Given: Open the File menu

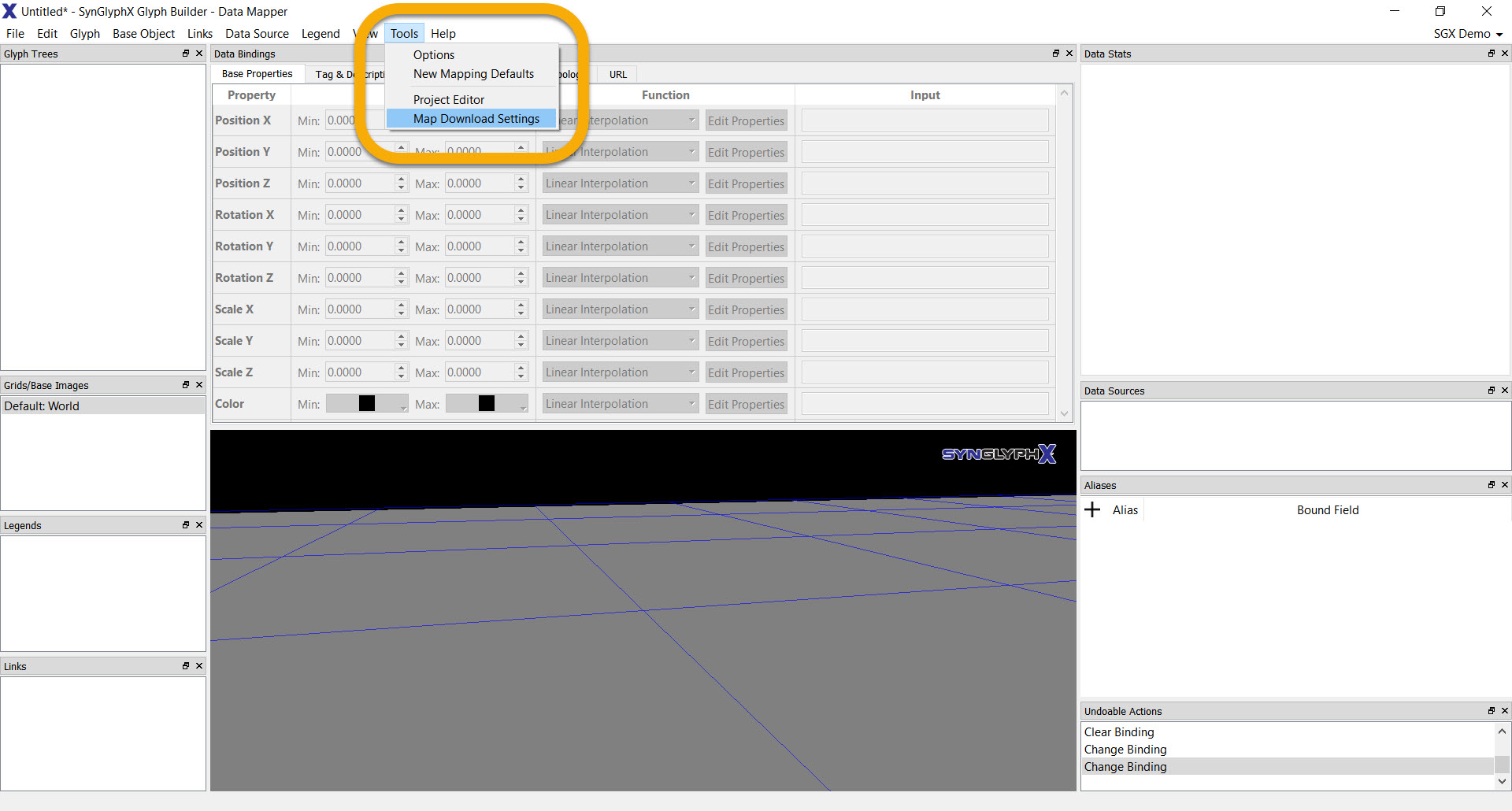Looking at the screenshot, I should (x=15, y=33).
